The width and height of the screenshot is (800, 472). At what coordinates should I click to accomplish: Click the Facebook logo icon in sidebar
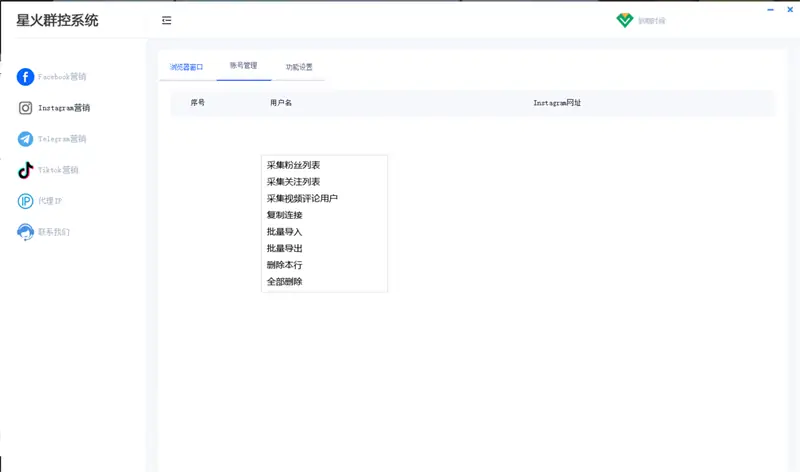(26, 77)
